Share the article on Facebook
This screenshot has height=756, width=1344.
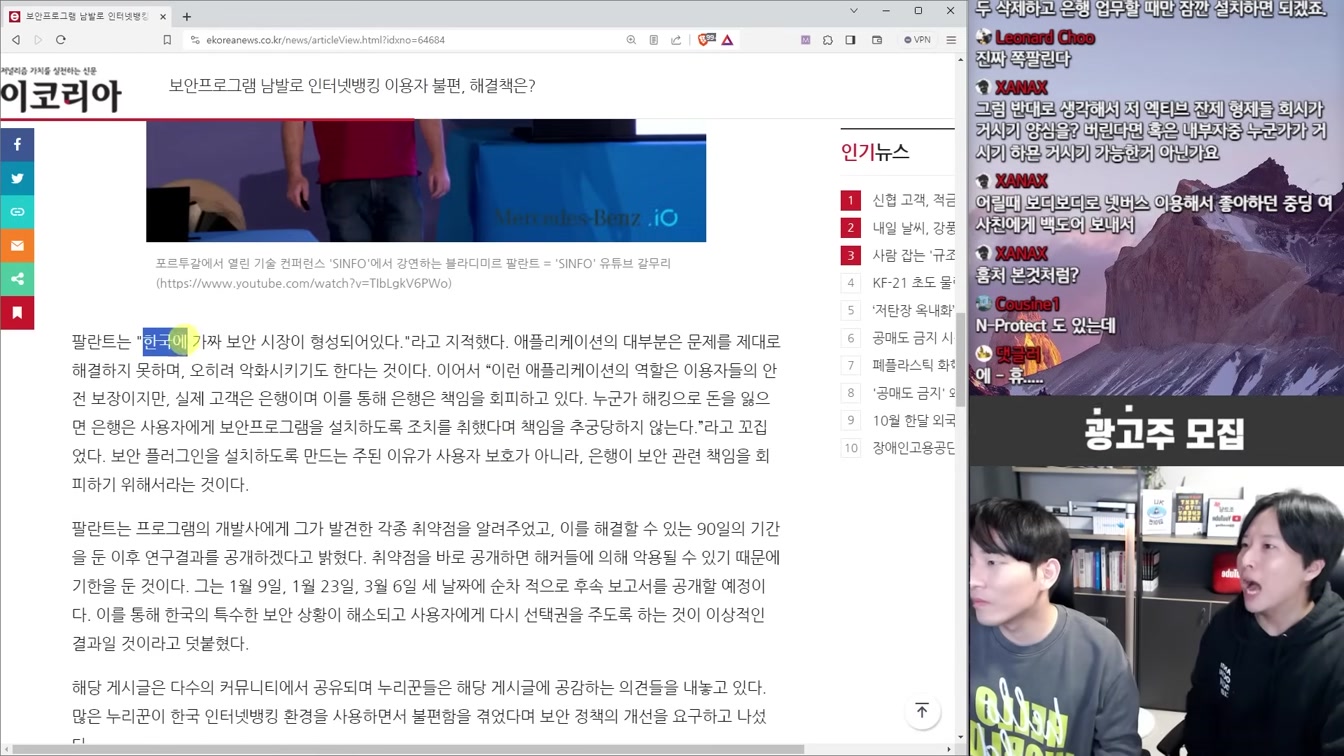pos(17,145)
